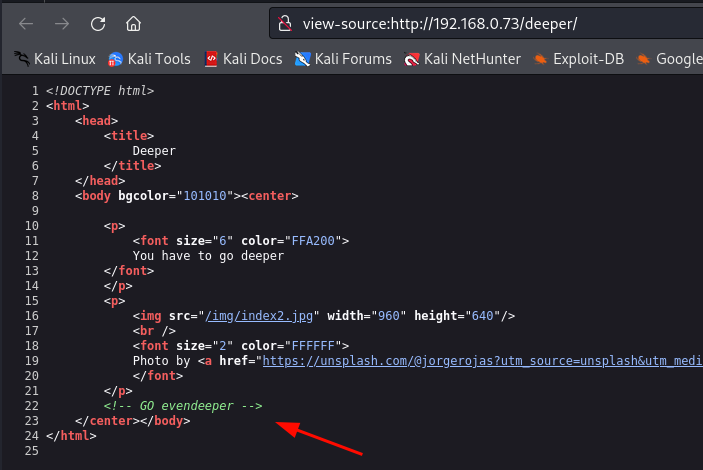This screenshot has width=703, height=470.
Task: Open the Kali Forums bookmark
Action: click(x=343, y=59)
